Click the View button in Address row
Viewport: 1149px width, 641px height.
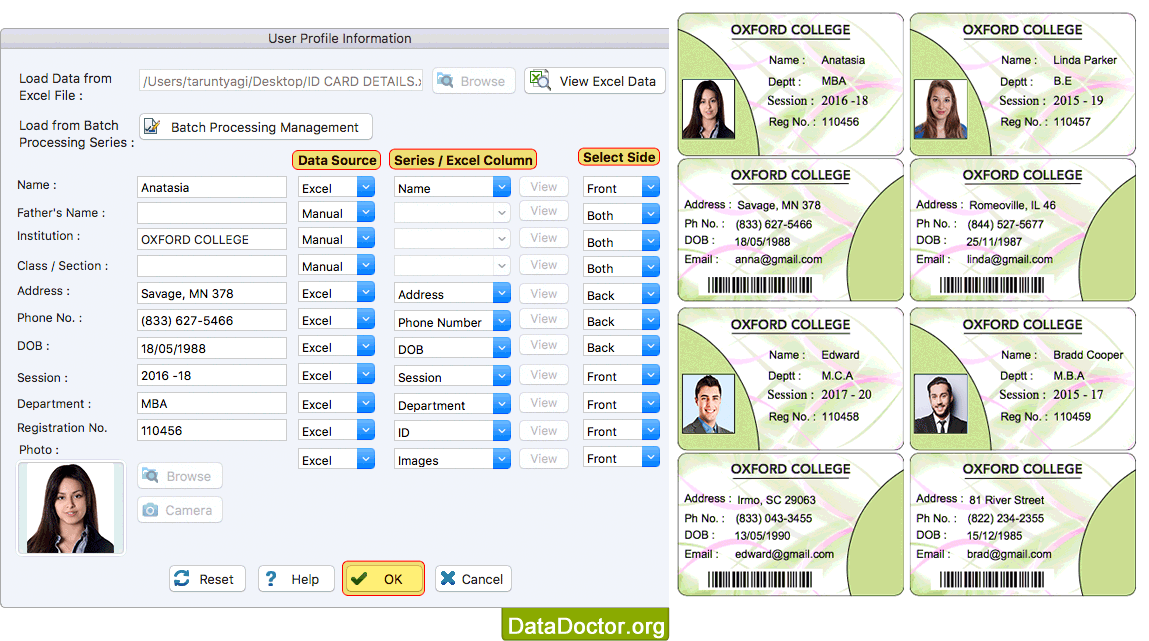pyautogui.click(x=544, y=294)
